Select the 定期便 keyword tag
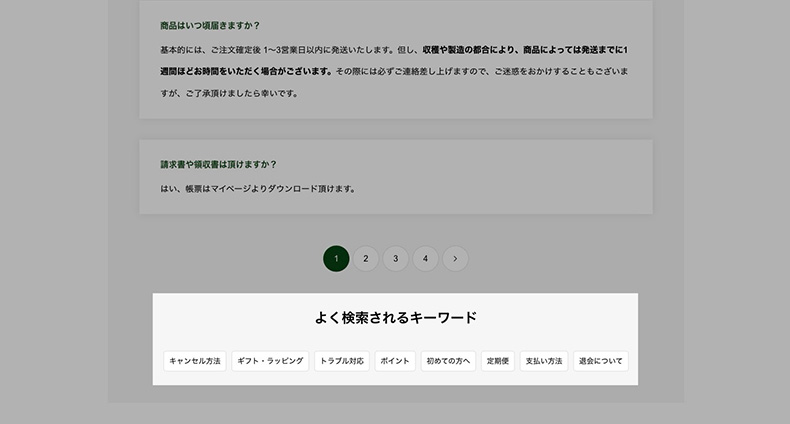The height and width of the screenshot is (424, 790). [x=498, y=361]
